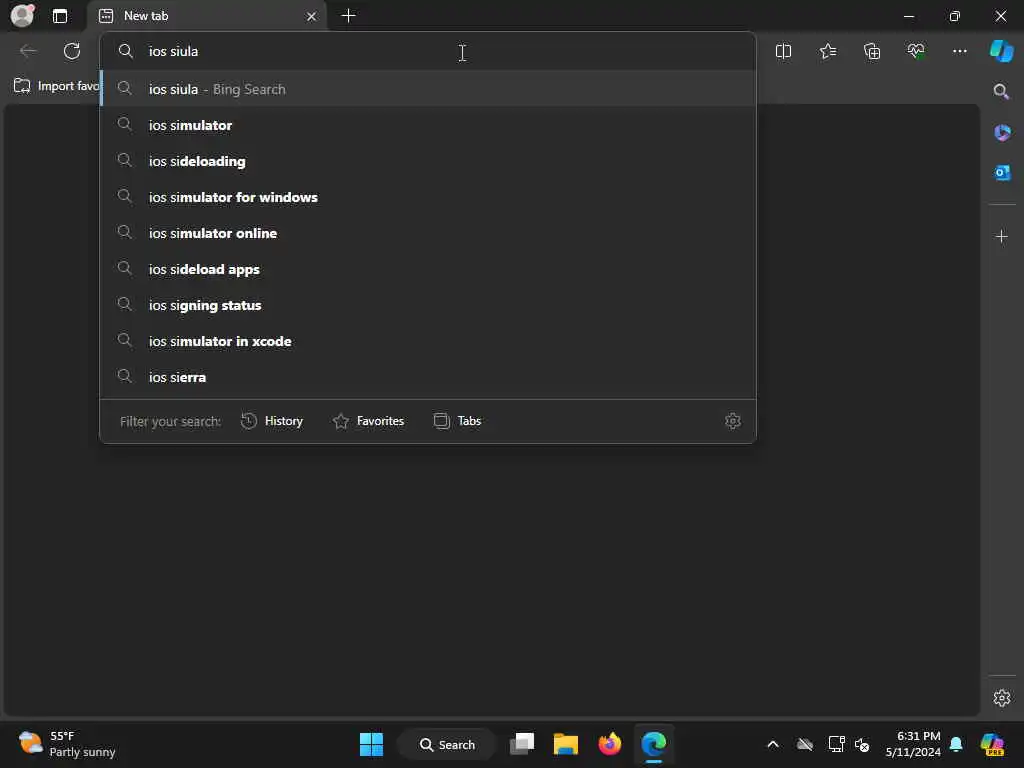1024x768 pixels.
Task: Filter search by Favorites
Action: coord(368,421)
